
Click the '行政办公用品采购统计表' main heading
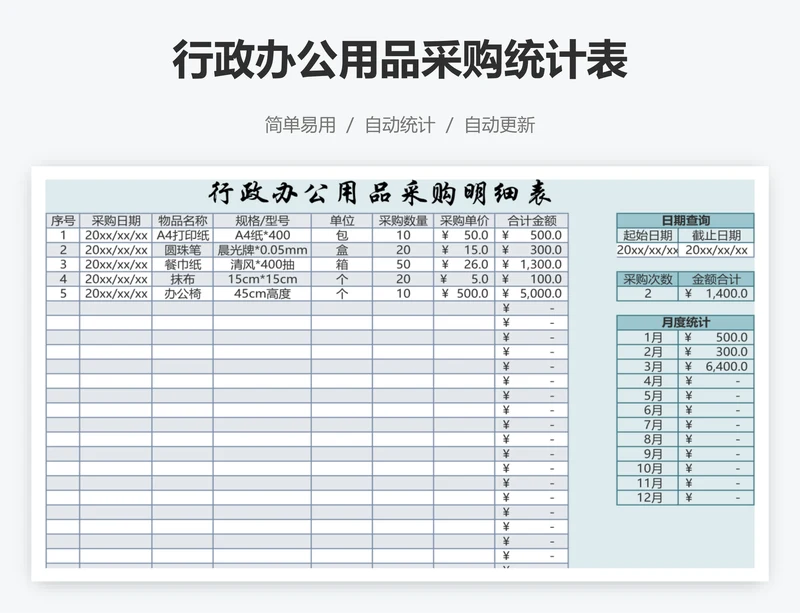400,61
